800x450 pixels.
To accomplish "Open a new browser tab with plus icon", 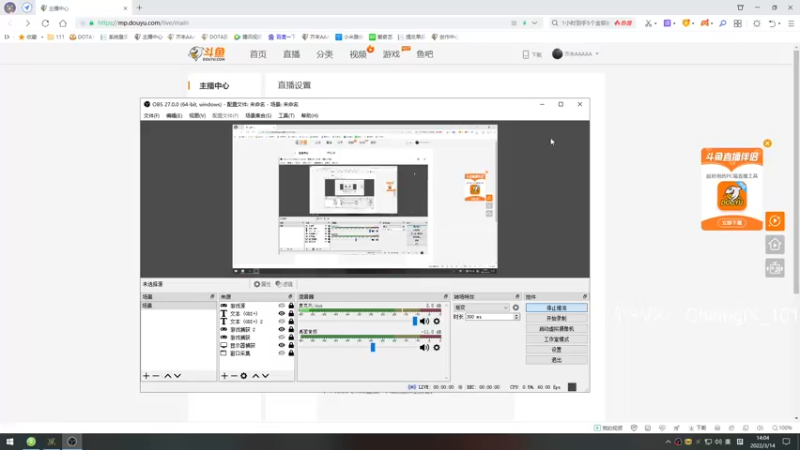I will [x=139, y=8].
